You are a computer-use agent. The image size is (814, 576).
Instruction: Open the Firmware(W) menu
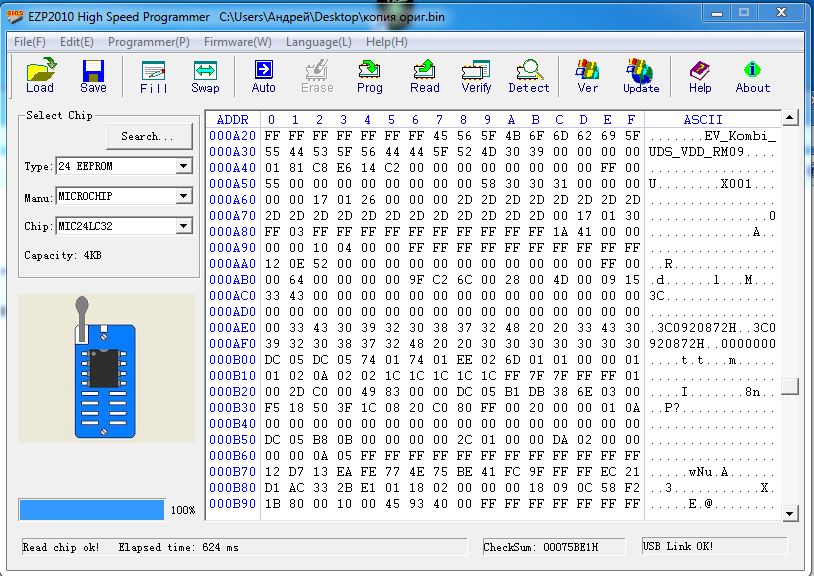(x=237, y=42)
